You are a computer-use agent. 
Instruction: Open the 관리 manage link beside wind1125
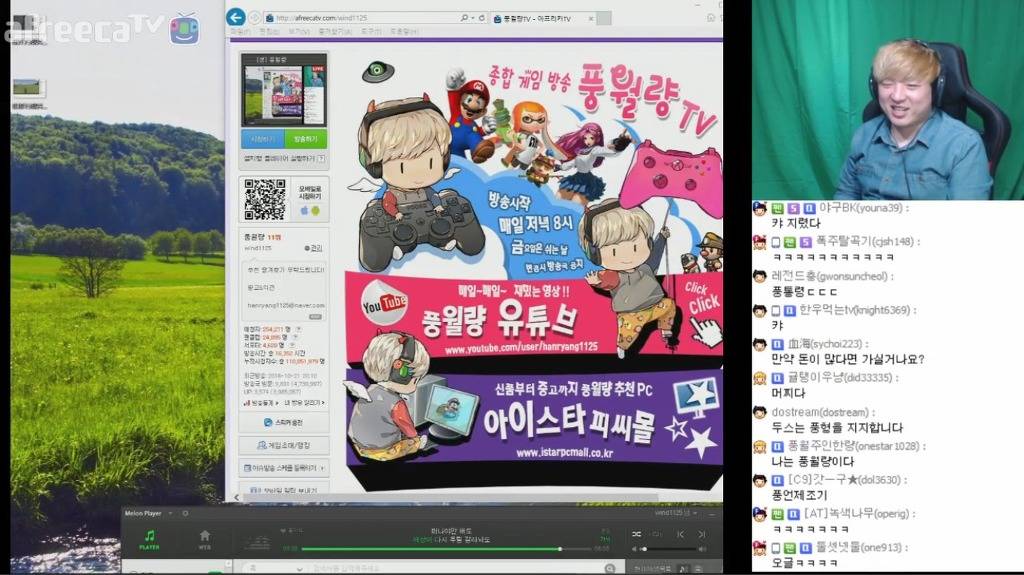coord(314,248)
